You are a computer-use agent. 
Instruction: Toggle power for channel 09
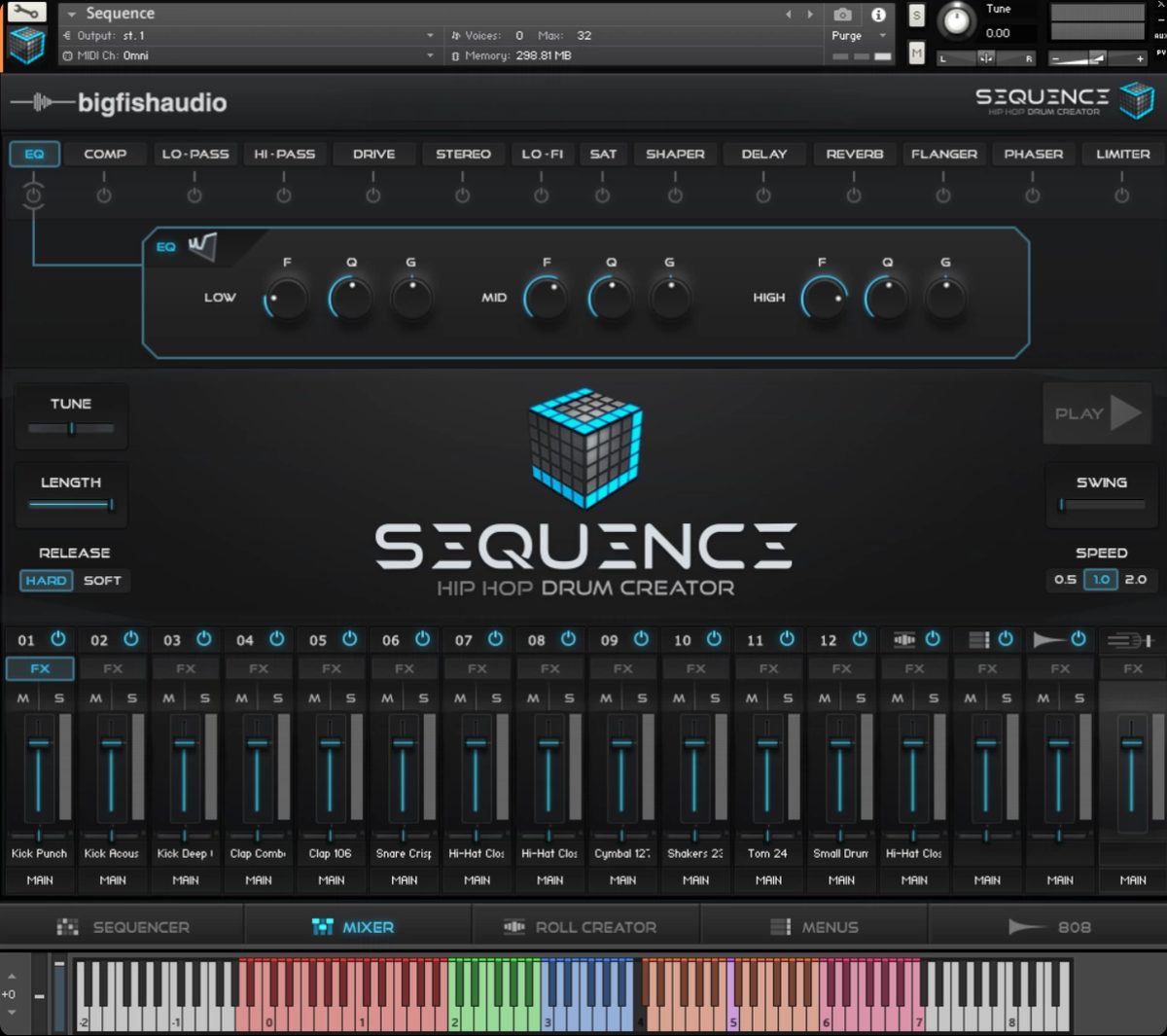coord(642,639)
